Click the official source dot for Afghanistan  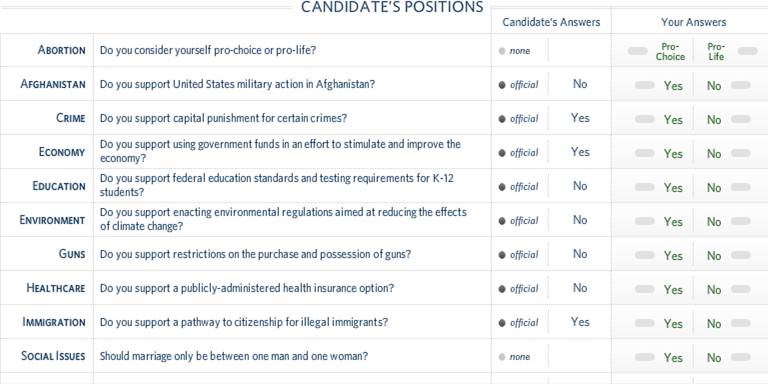coord(502,85)
